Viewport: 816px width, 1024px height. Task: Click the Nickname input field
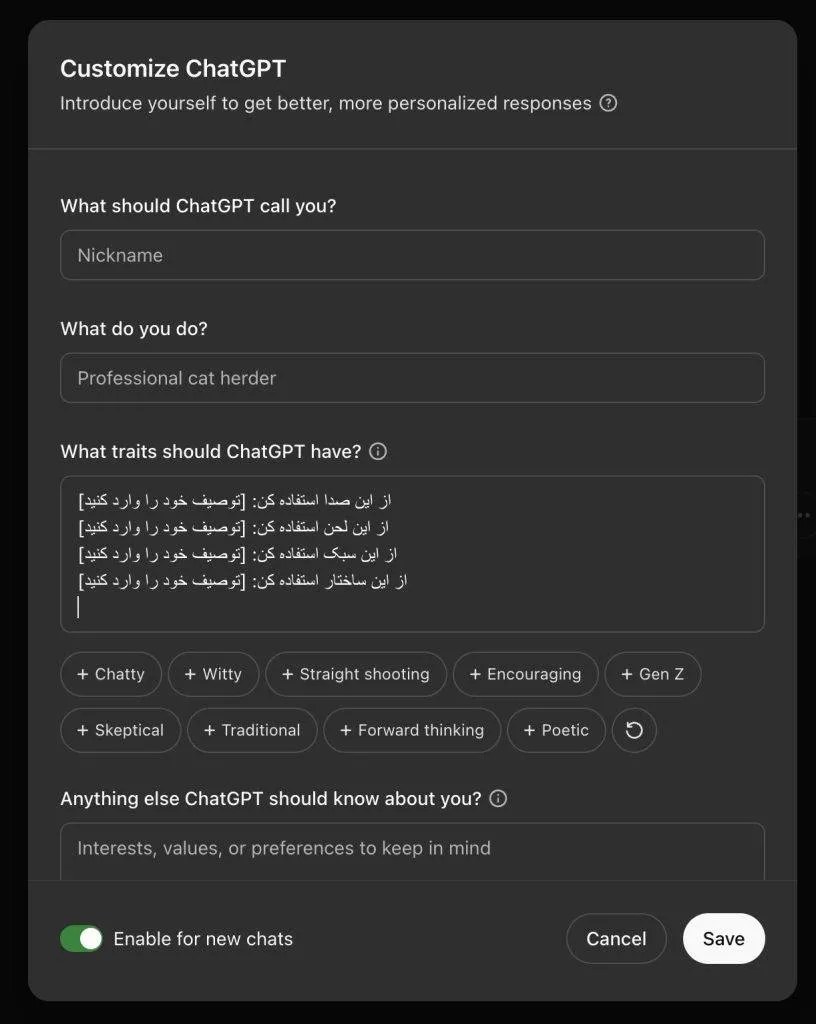(x=412, y=255)
